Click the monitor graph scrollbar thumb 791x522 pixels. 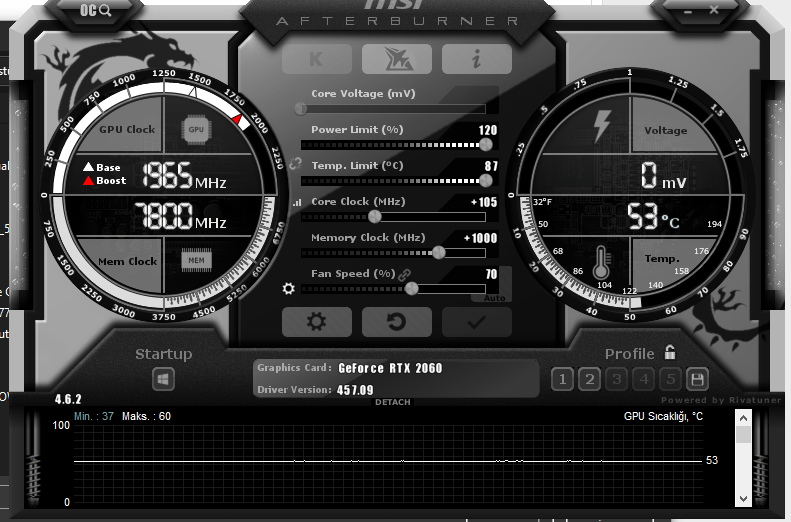(743, 435)
